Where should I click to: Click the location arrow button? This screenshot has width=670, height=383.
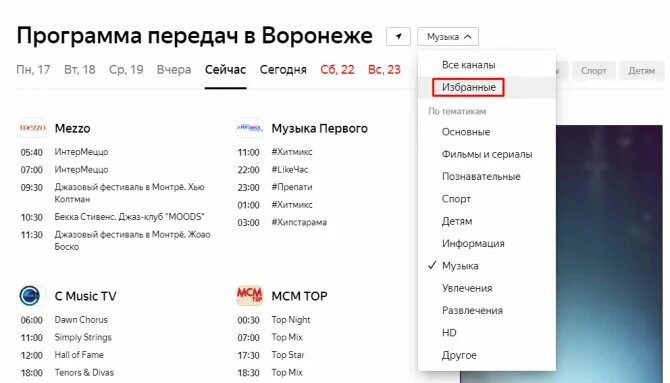tap(398, 36)
